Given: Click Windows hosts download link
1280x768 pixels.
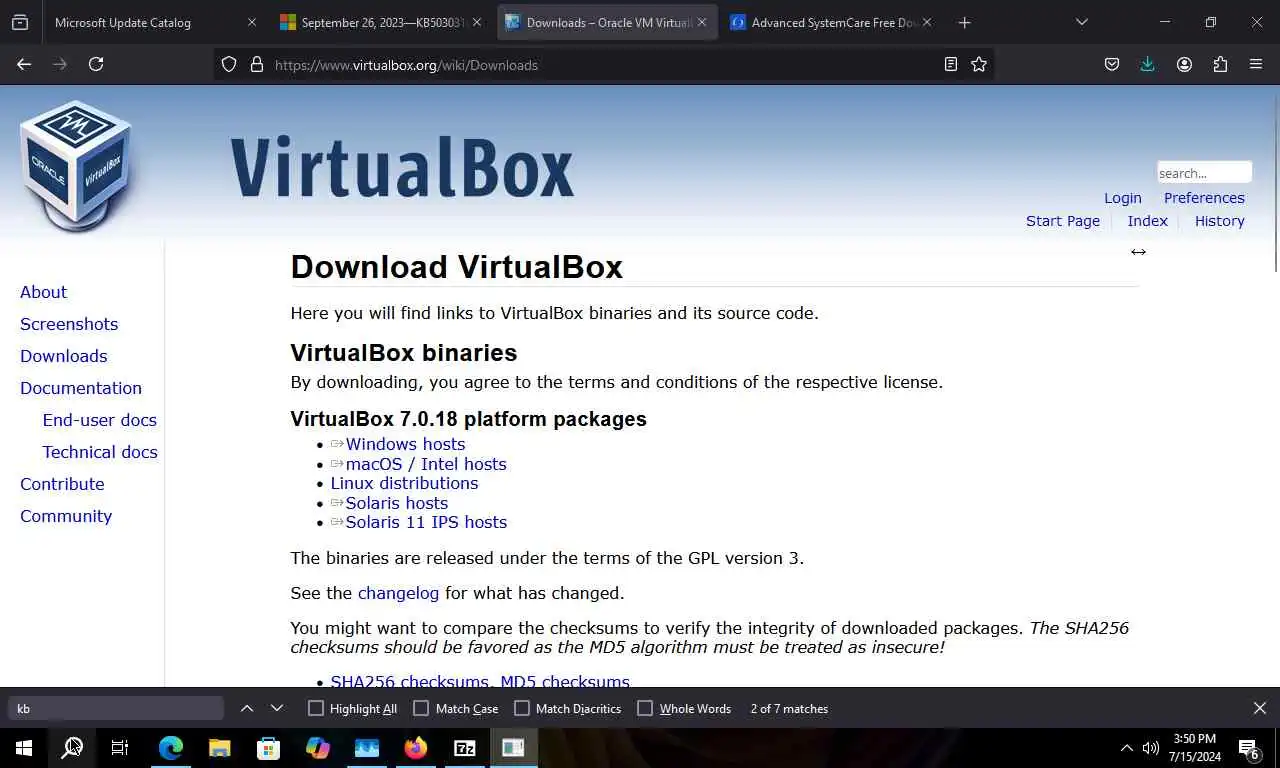Looking at the screenshot, I should point(405,444).
